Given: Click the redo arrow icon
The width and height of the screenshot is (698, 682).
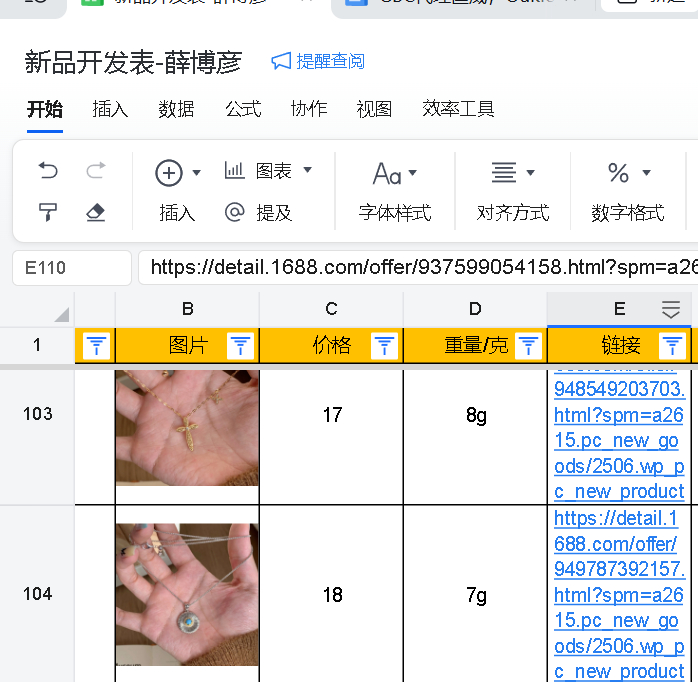Looking at the screenshot, I should click(x=96, y=171).
